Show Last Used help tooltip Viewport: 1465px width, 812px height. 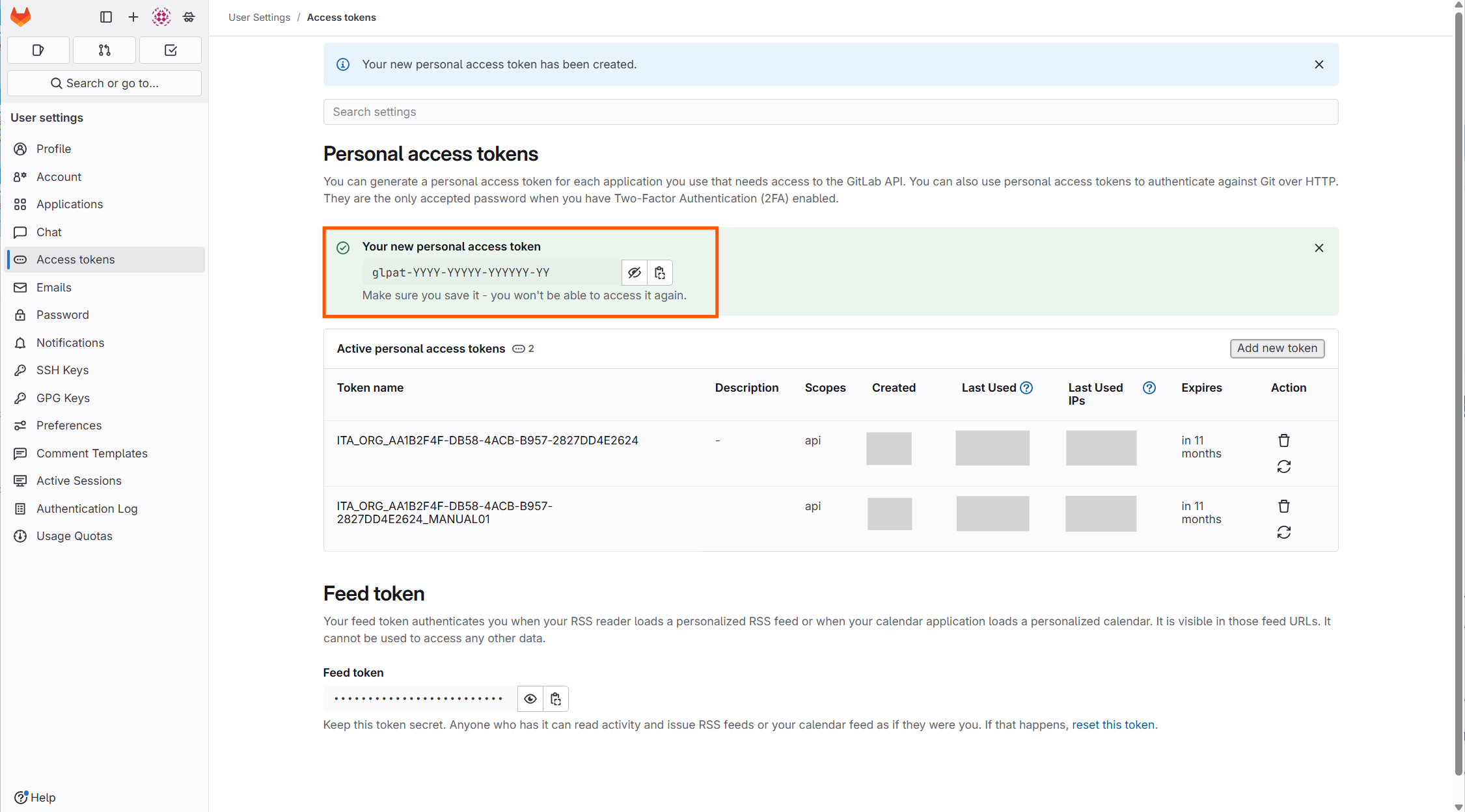click(1026, 388)
